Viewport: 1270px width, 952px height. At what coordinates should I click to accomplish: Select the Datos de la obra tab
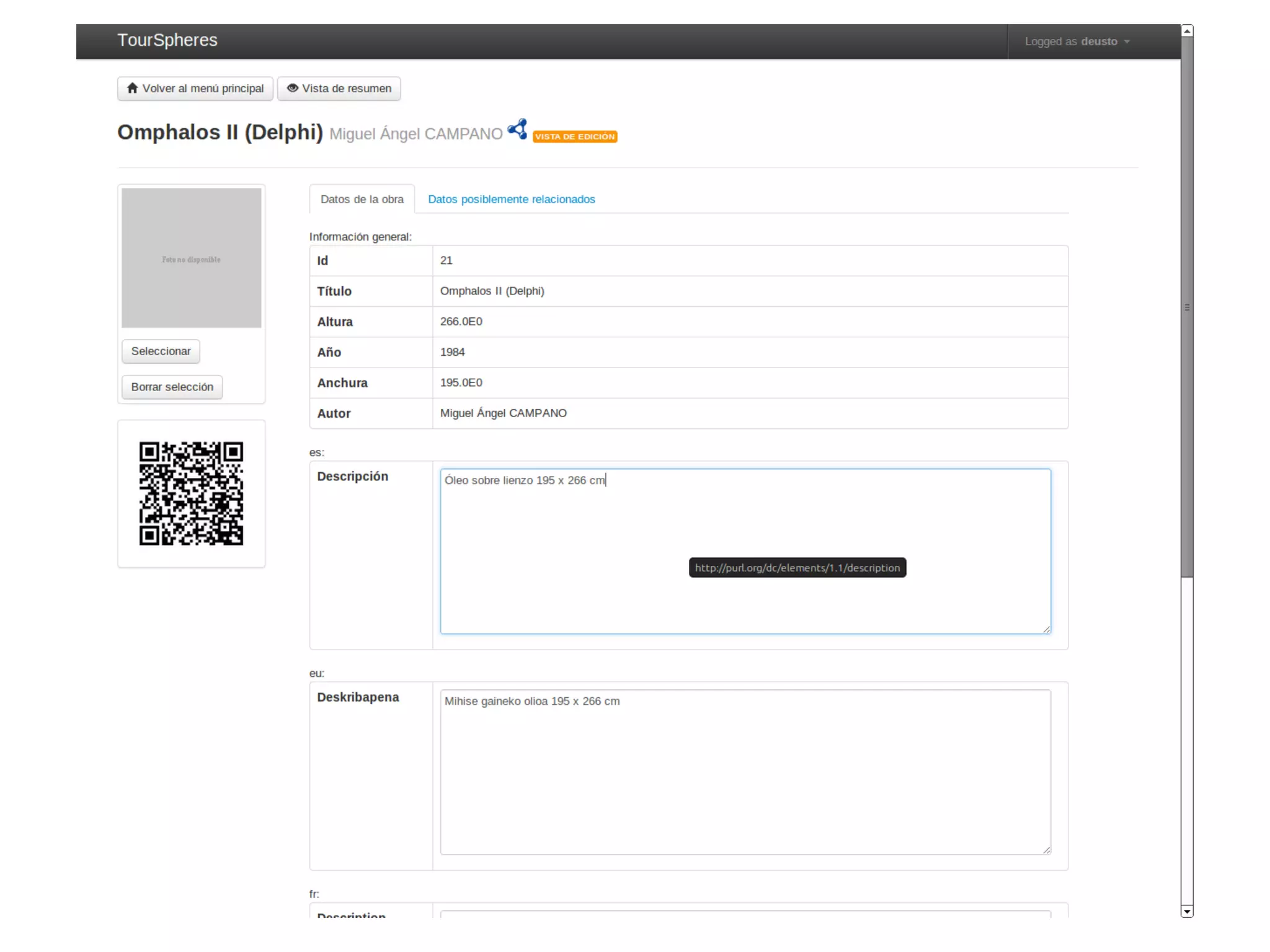[362, 199]
